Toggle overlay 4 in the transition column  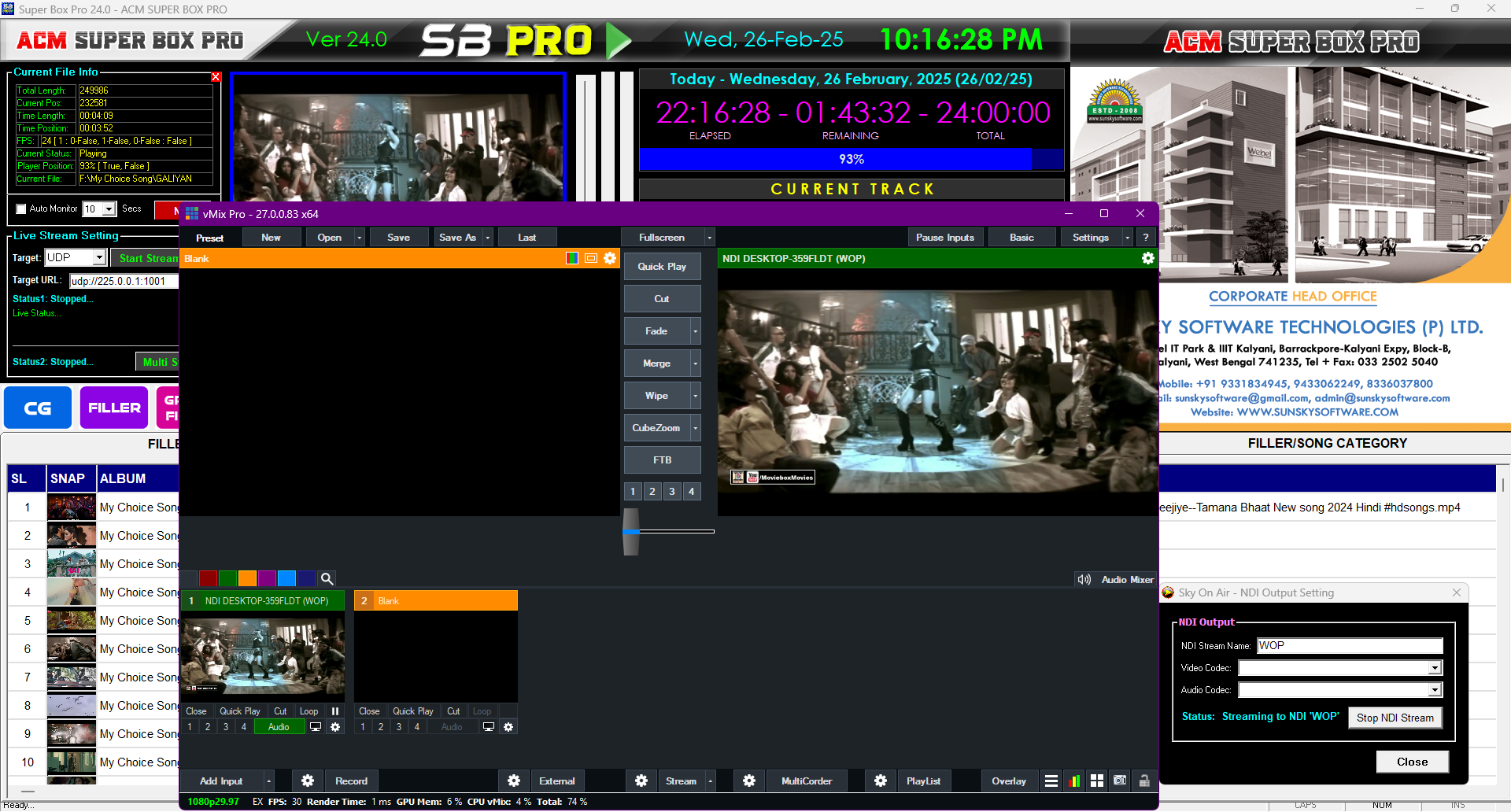pos(692,492)
